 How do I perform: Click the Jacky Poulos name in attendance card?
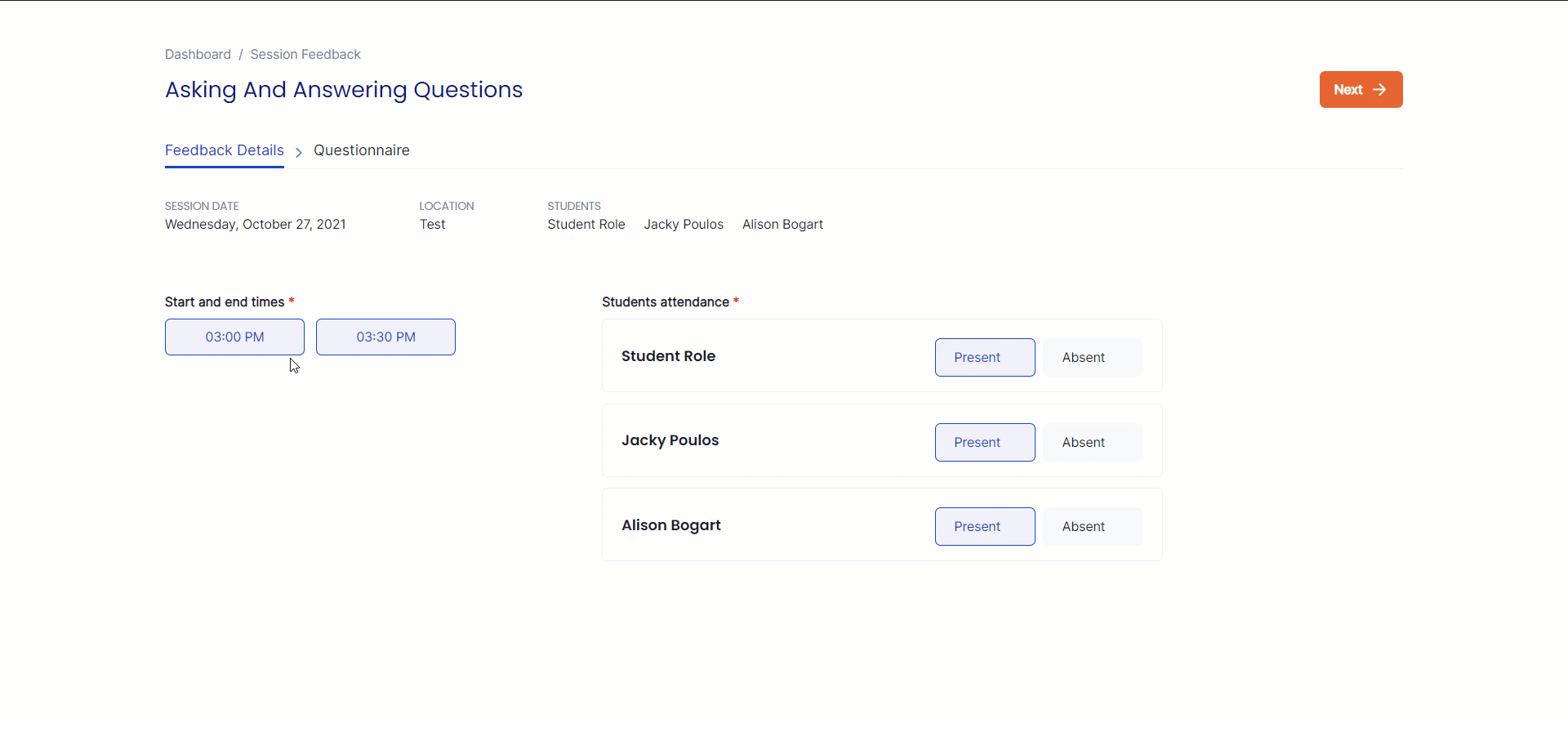(x=670, y=440)
